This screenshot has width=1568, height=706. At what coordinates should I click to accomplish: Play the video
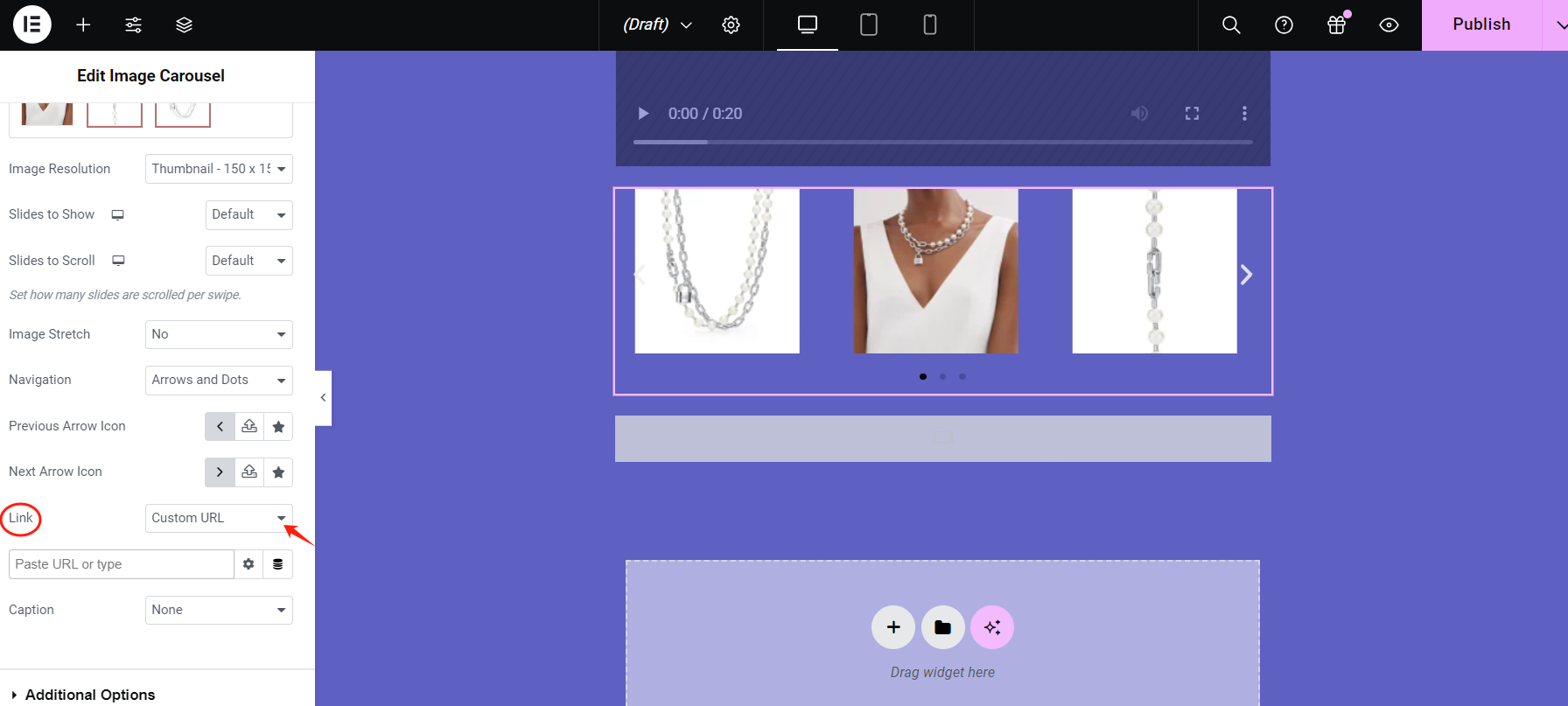coord(643,114)
